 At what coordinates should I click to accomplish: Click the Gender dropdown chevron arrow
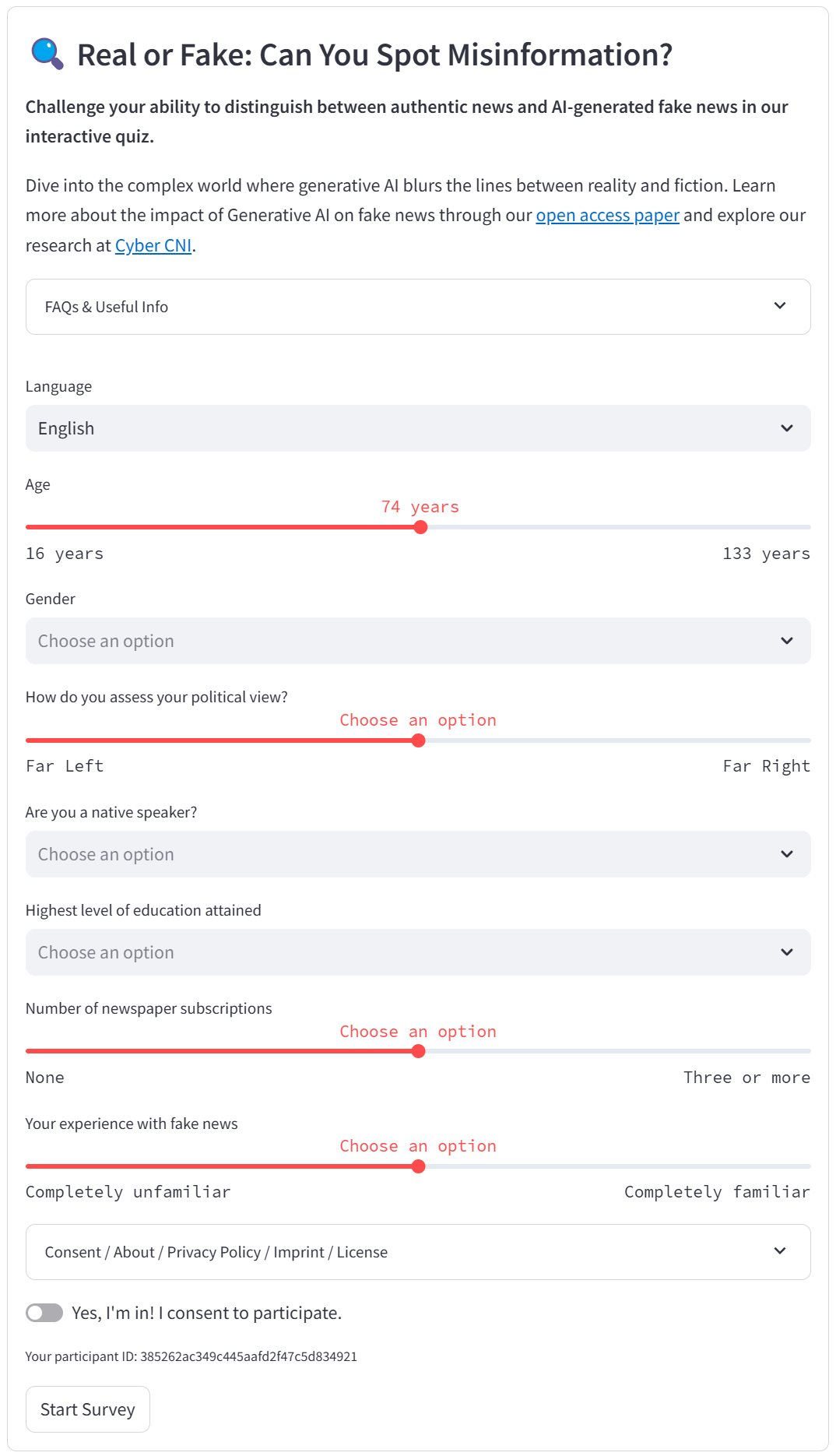pos(787,641)
